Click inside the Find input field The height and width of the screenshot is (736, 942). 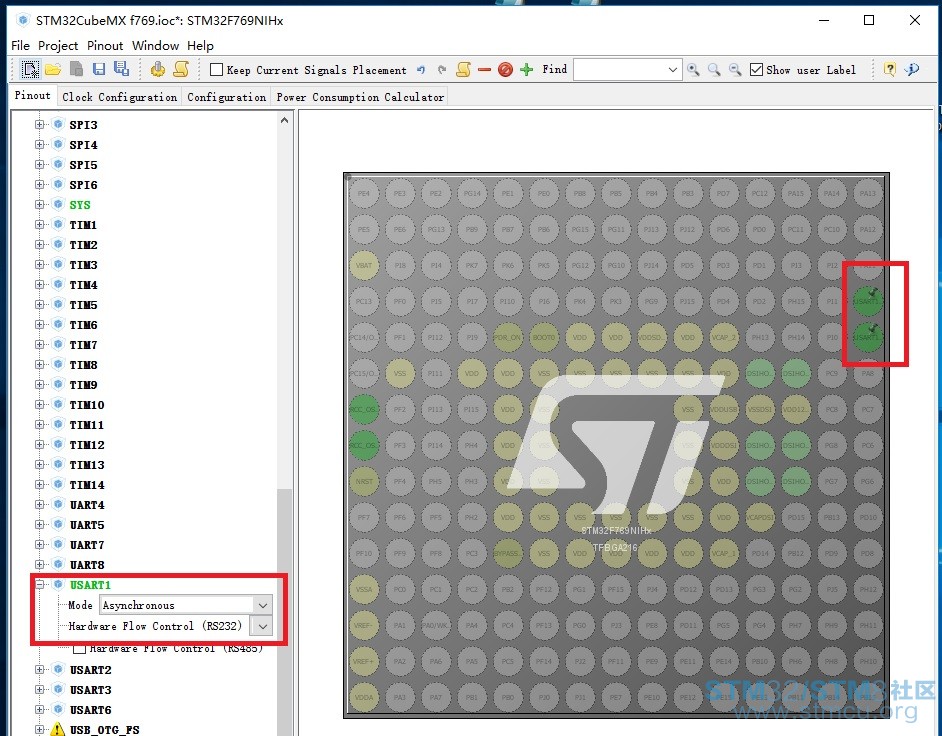(x=619, y=70)
